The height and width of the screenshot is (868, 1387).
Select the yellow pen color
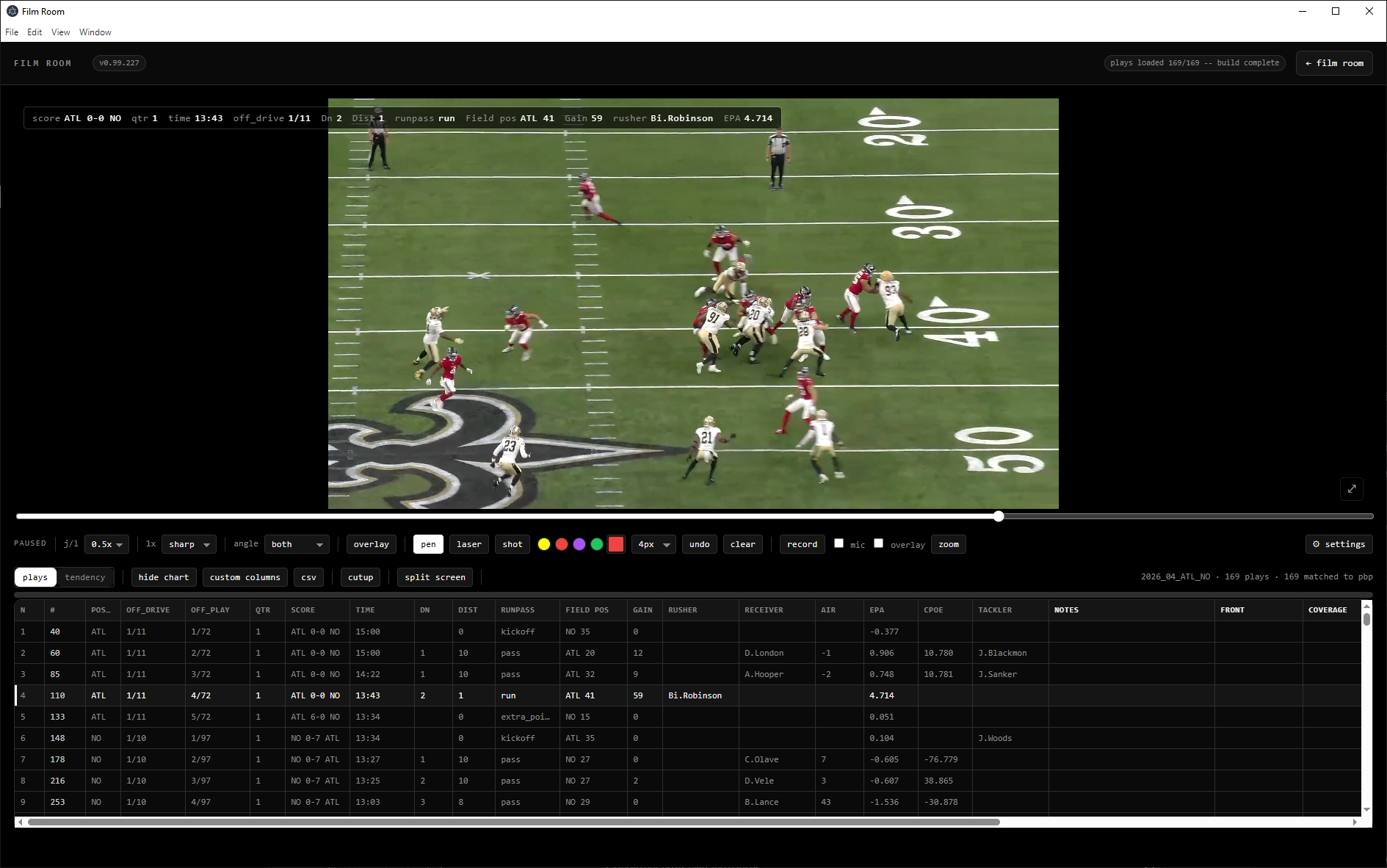(544, 544)
